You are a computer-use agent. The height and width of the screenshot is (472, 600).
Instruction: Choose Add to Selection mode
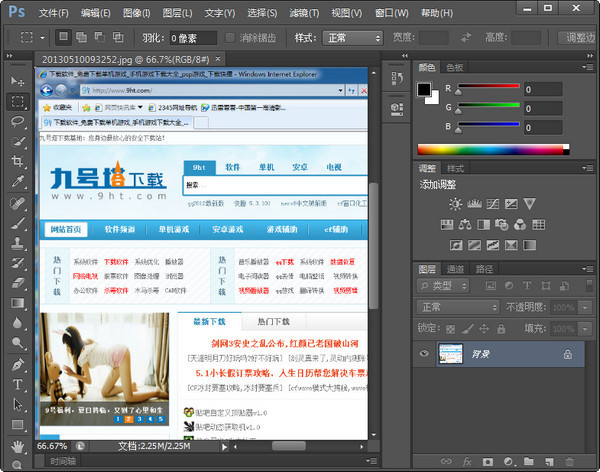tap(81, 37)
